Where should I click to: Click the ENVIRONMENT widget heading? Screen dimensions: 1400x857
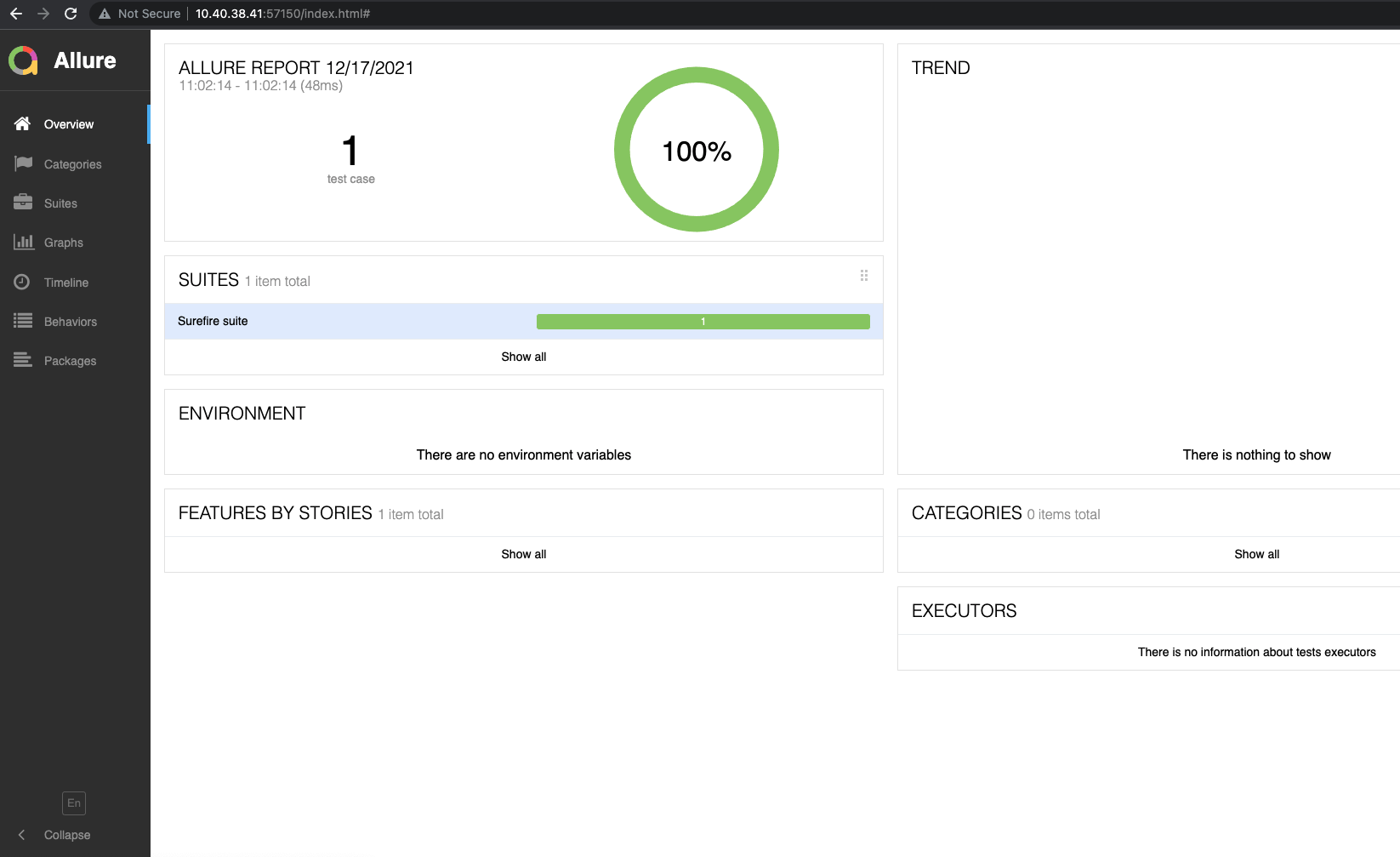(x=242, y=414)
